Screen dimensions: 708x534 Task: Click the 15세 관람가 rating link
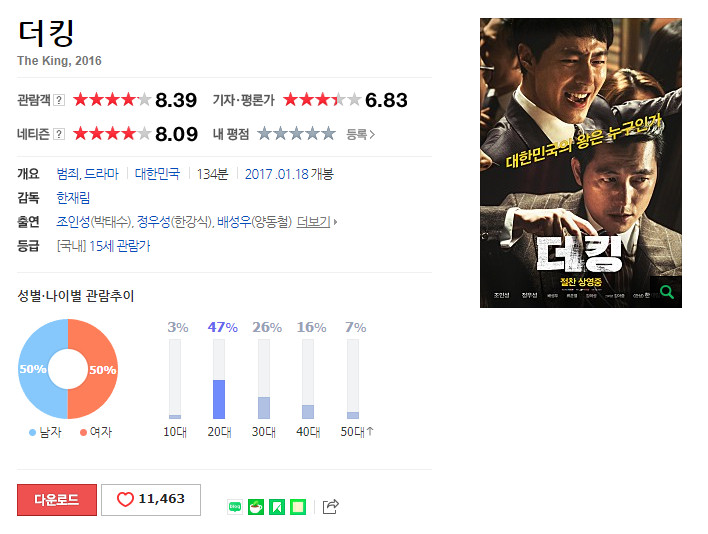tap(120, 246)
